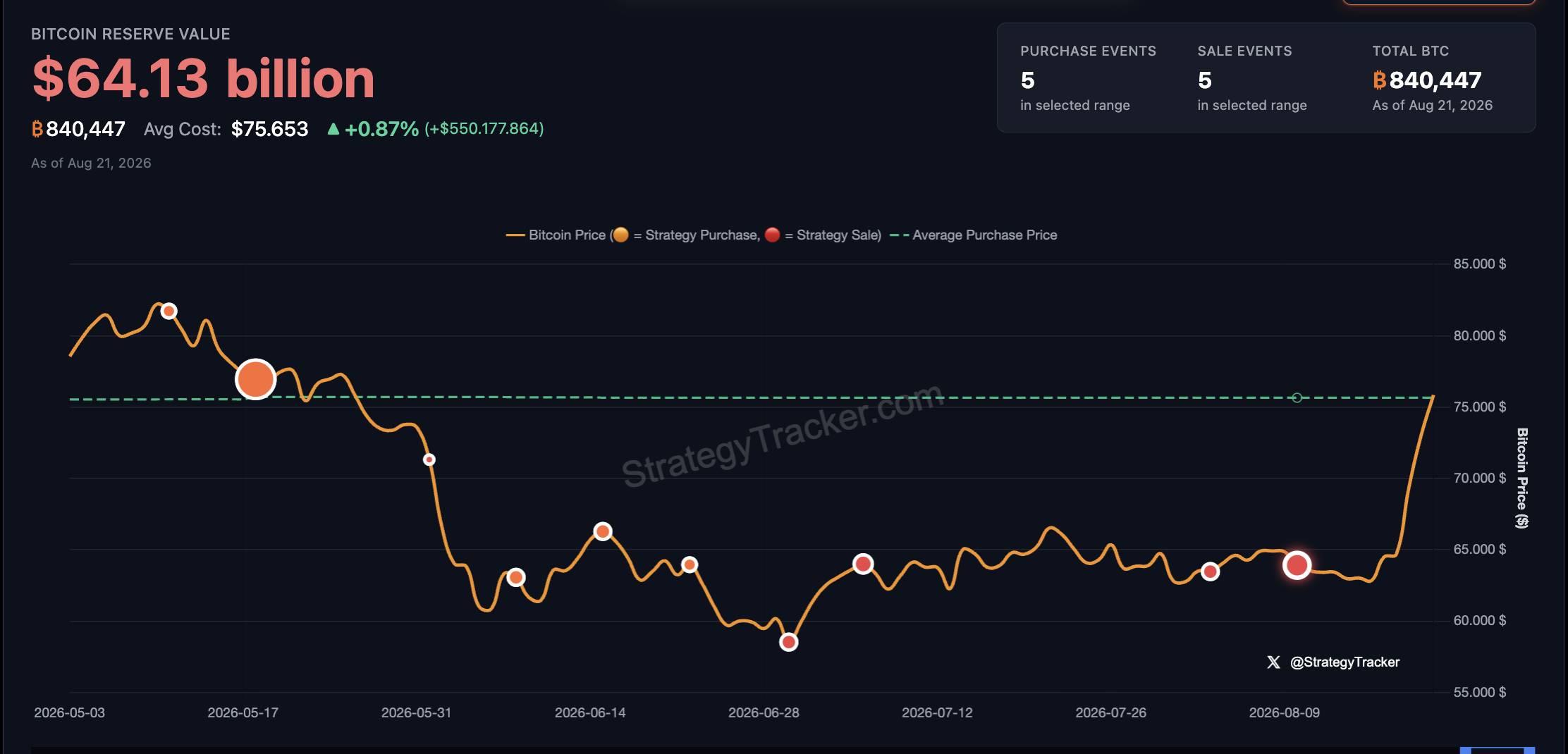This screenshot has width=1568, height=754.
Task: Select the purchase marker near 2026-06-14 peak
Action: click(603, 531)
